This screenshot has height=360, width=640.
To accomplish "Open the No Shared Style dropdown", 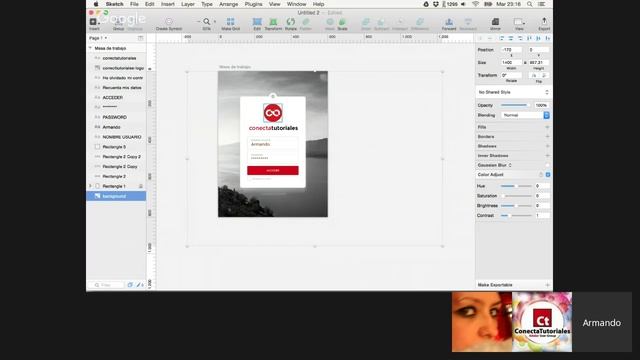I will click(x=513, y=92).
